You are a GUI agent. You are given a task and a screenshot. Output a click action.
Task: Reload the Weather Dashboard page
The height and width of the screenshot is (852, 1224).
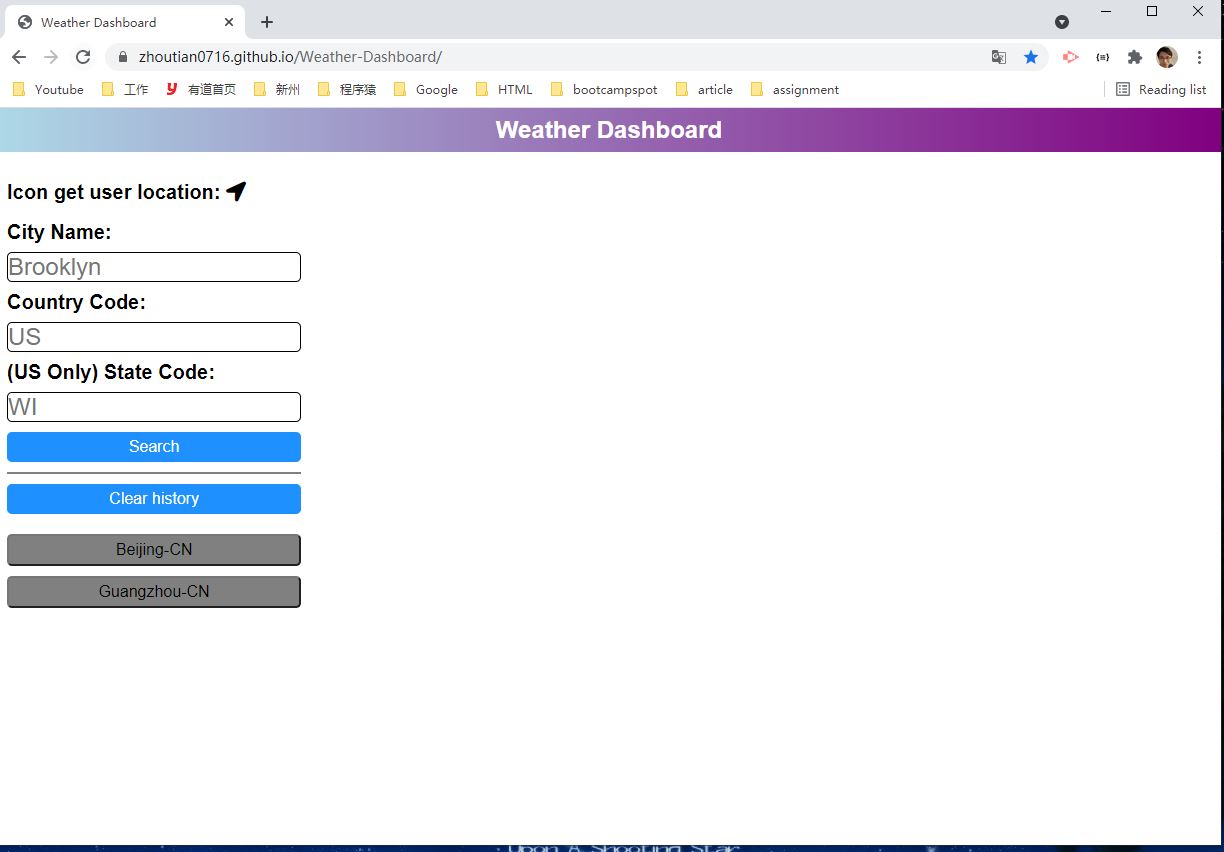pos(83,57)
